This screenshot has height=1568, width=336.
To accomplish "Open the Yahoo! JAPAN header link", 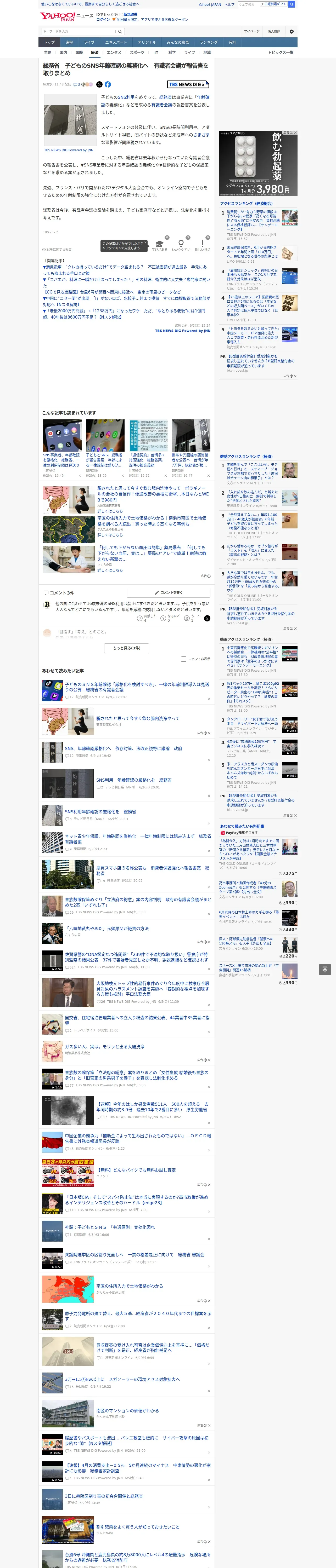I will point(210,4).
